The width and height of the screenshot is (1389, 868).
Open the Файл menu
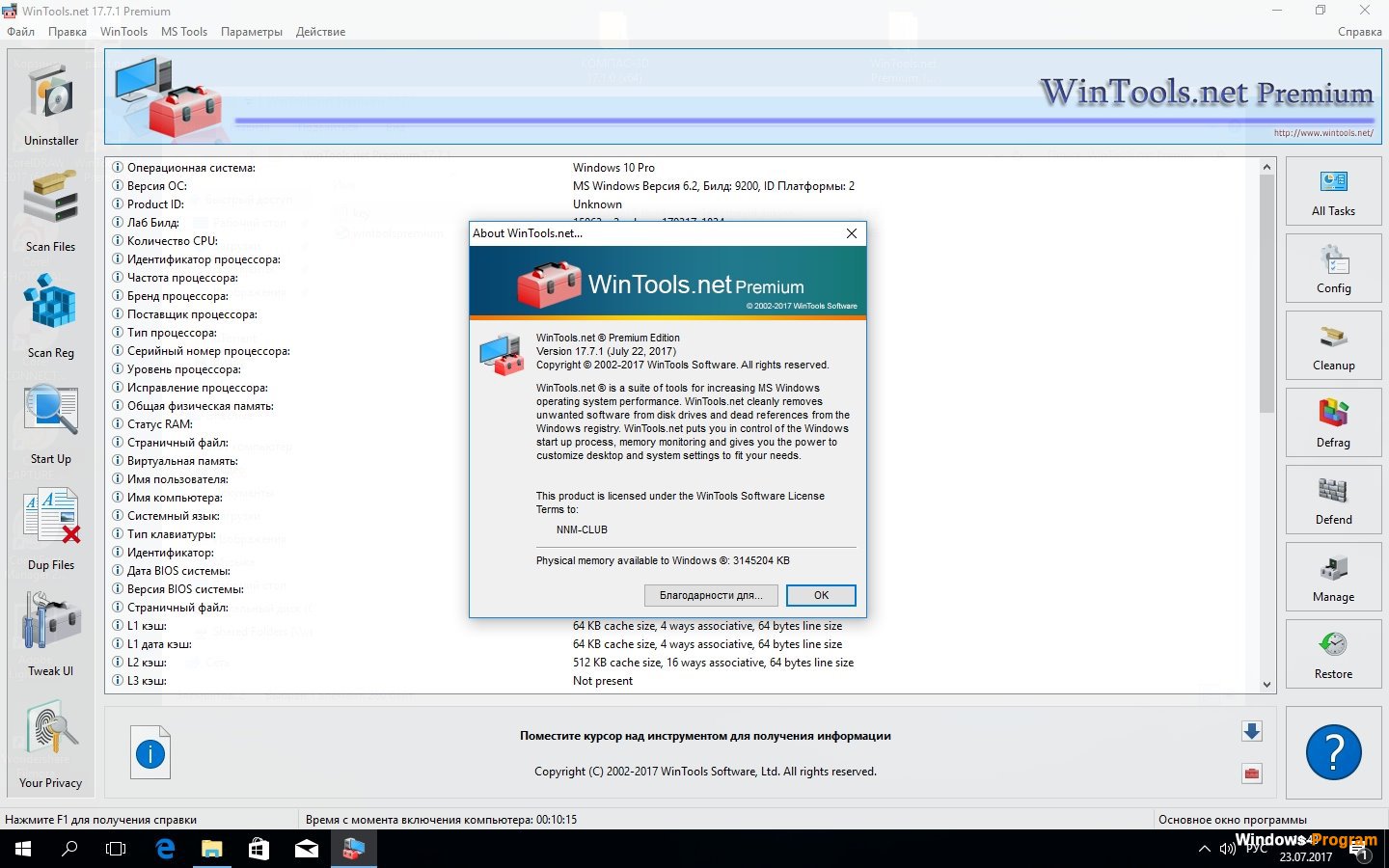[21, 31]
